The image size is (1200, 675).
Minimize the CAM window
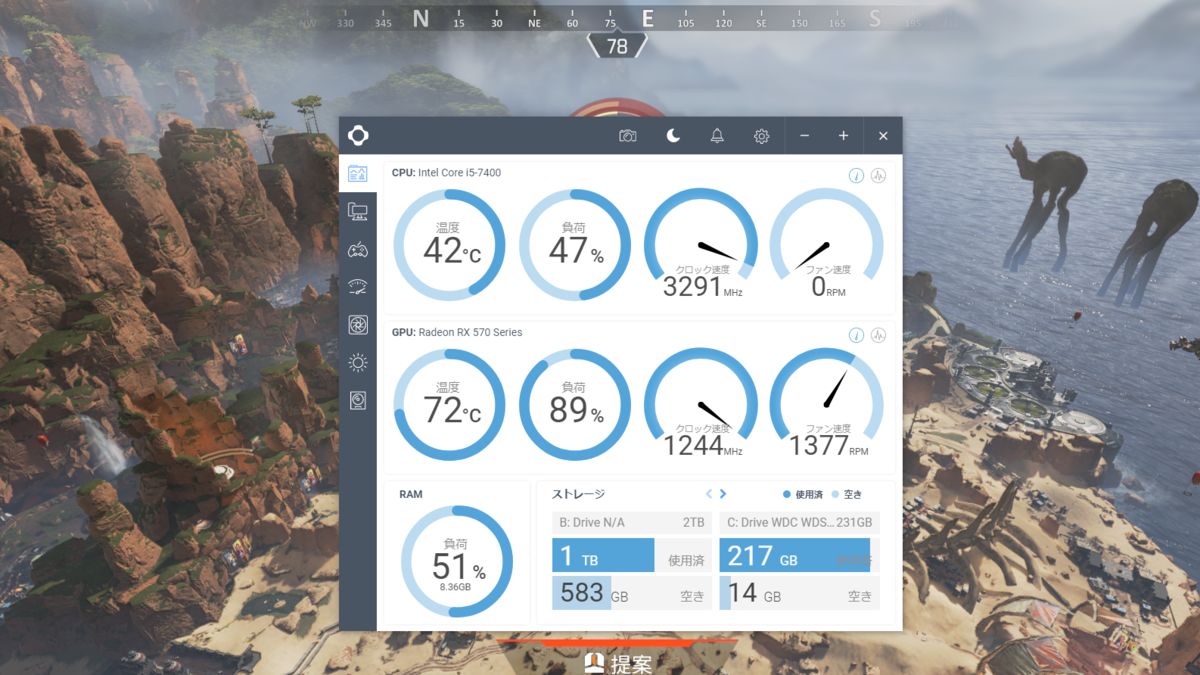coord(805,136)
